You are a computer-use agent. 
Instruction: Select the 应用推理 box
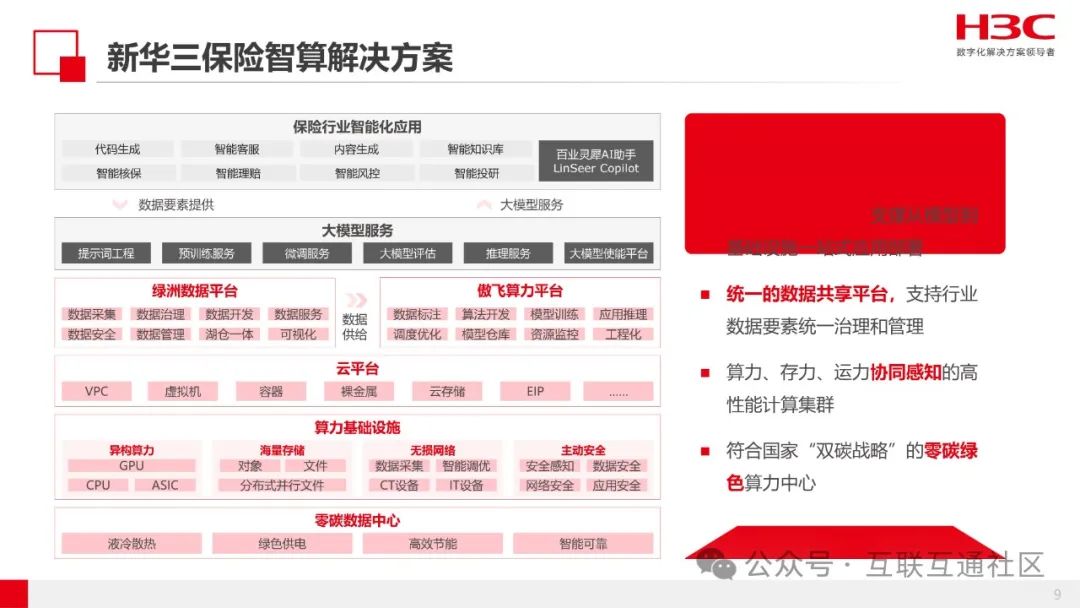623,314
